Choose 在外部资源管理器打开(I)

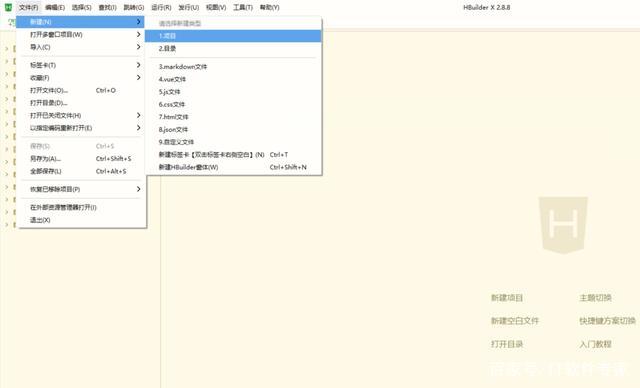pos(80,208)
